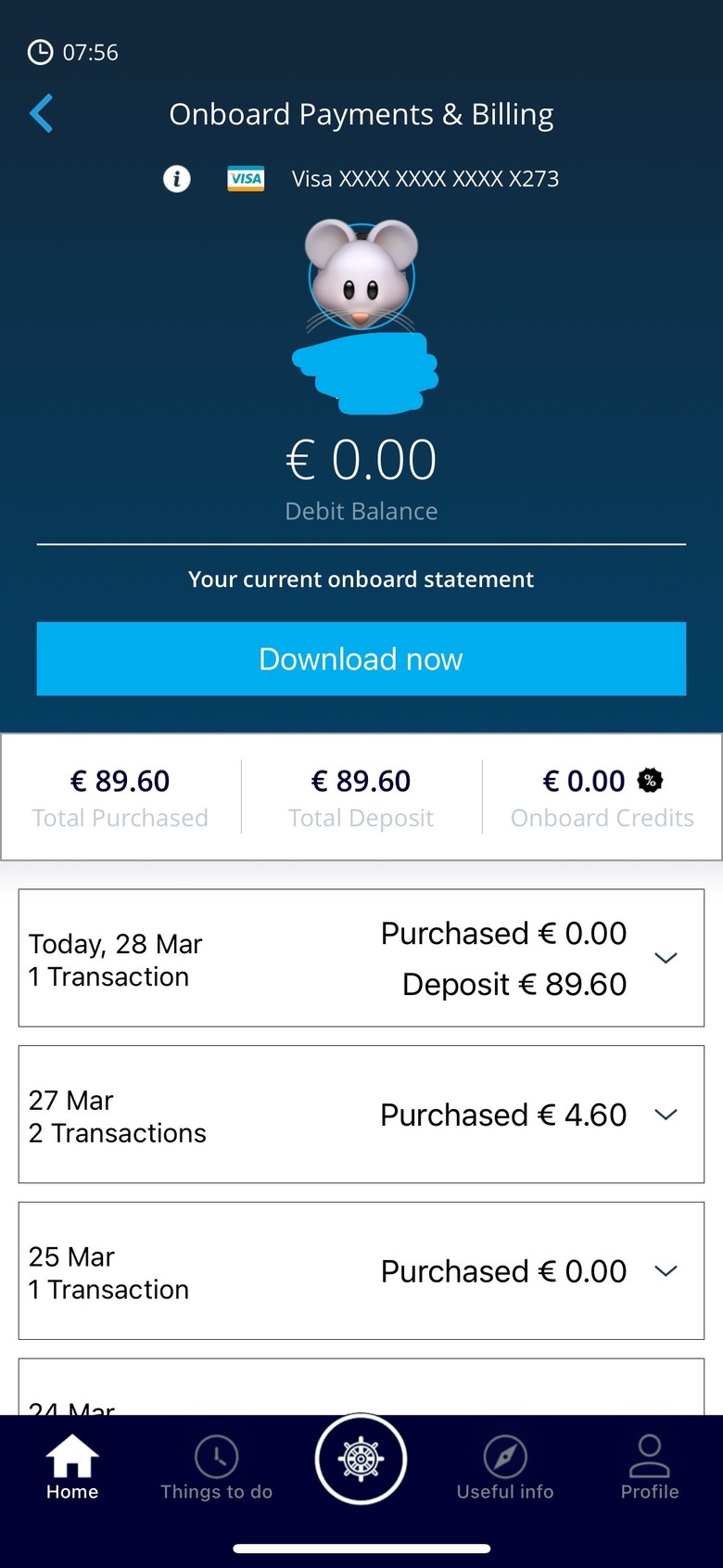Open the Things to do tab

[x=216, y=1468]
